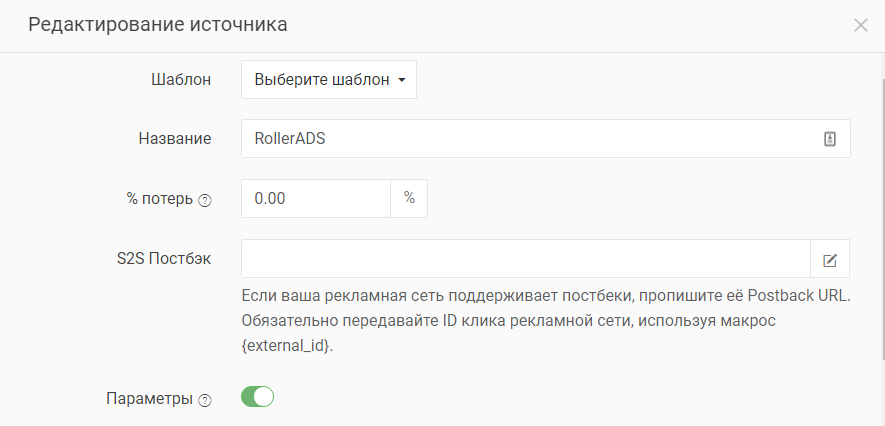Open the postback editor via the pencil icon
The width and height of the screenshot is (885, 426).
point(830,260)
